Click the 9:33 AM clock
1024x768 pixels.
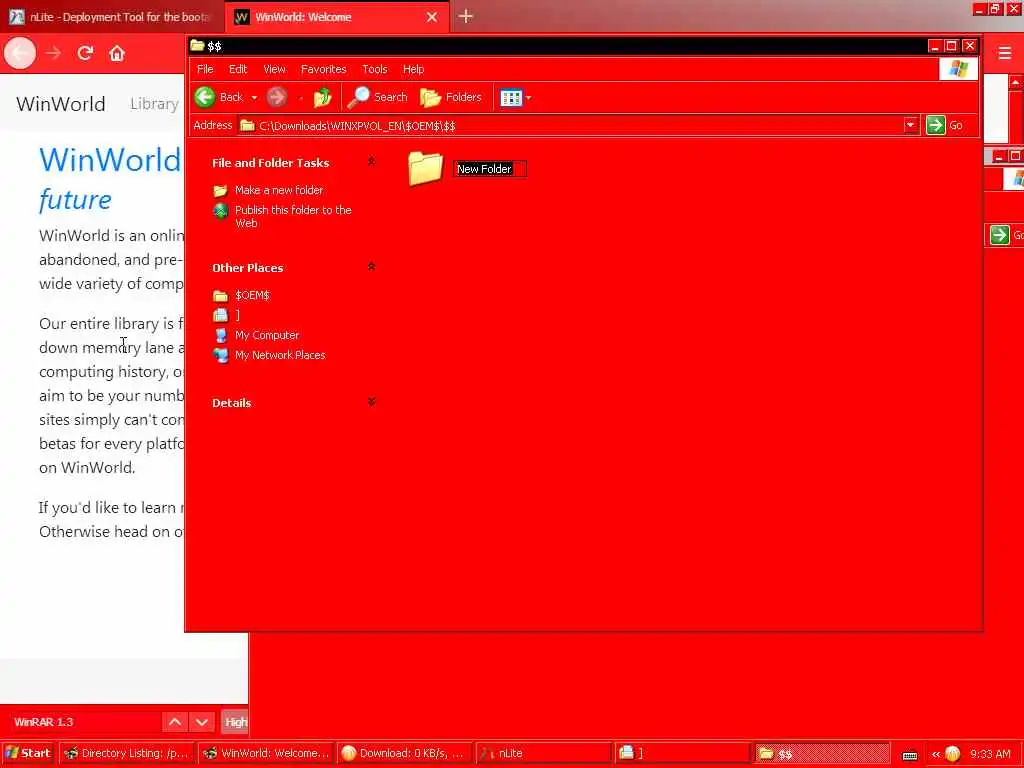pyautogui.click(x=990, y=754)
